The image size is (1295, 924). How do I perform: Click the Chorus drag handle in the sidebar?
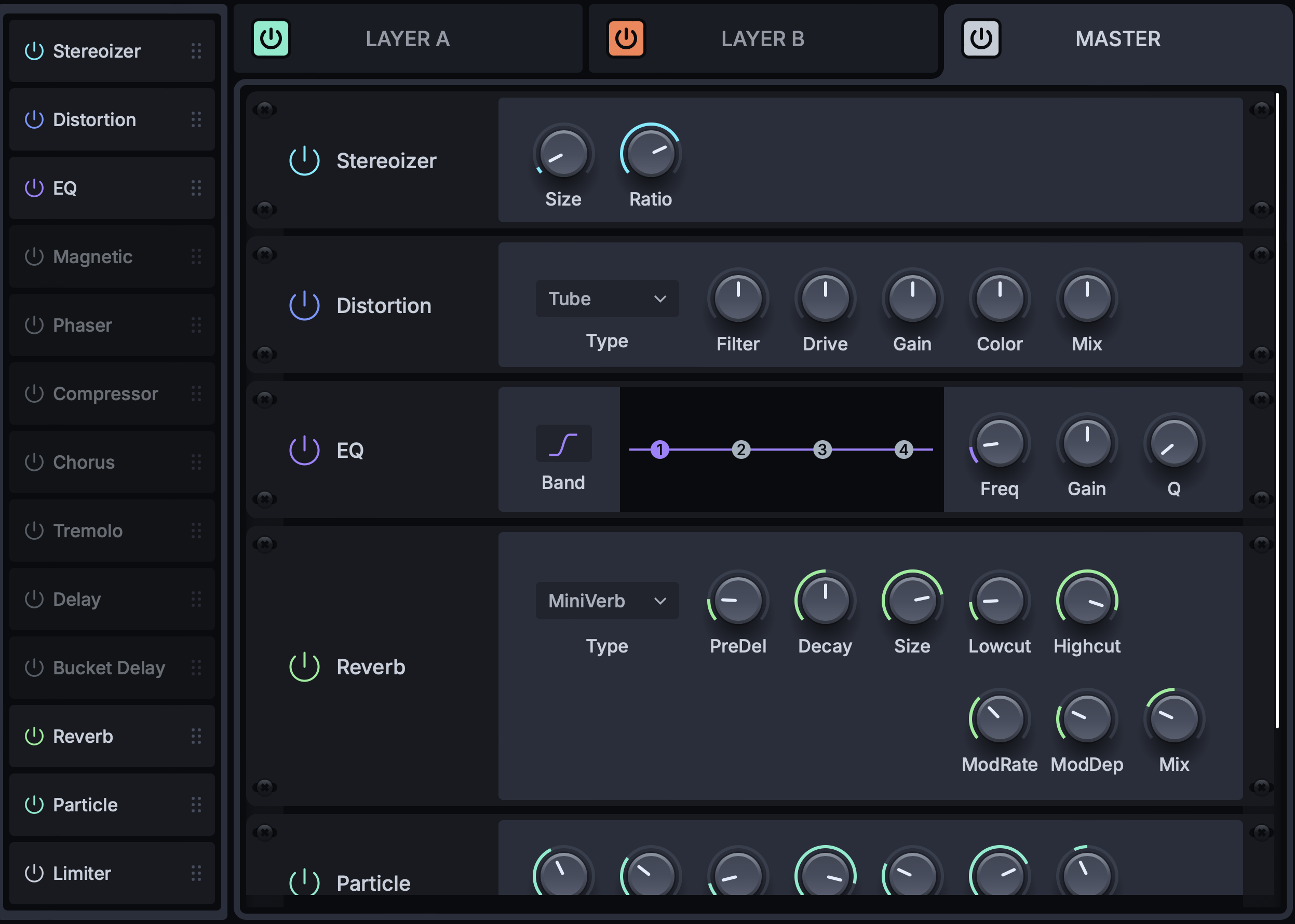pyautogui.click(x=196, y=462)
